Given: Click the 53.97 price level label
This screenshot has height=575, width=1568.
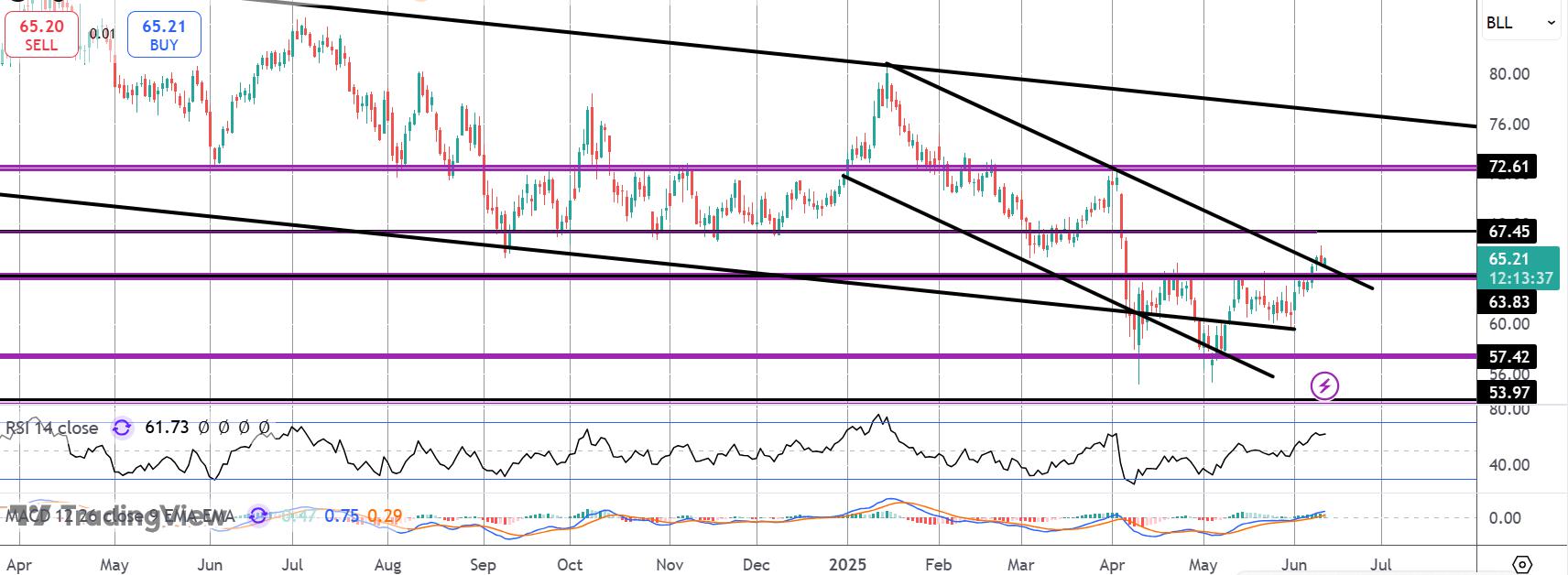Looking at the screenshot, I should coord(1508,392).
